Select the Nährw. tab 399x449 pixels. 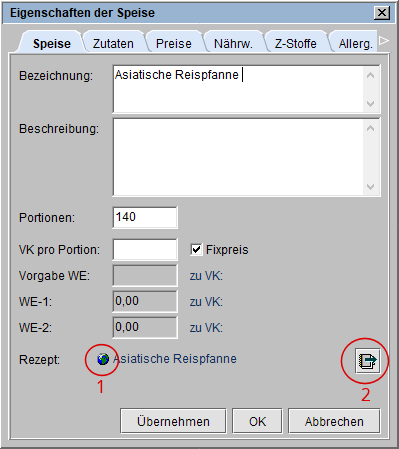click(x=233, y=43)
